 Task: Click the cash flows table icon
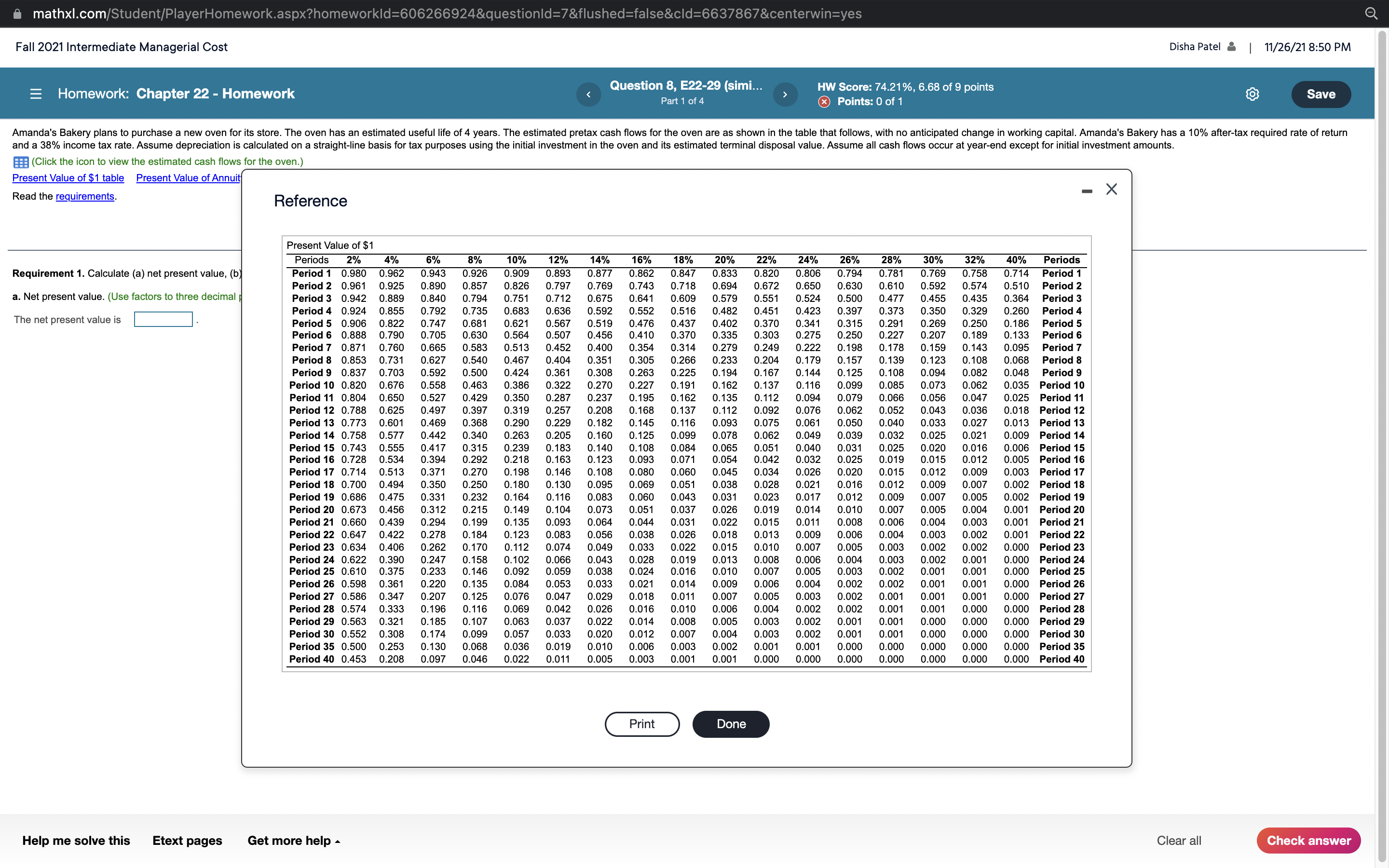pyautogui.click(x=21, y=162)
